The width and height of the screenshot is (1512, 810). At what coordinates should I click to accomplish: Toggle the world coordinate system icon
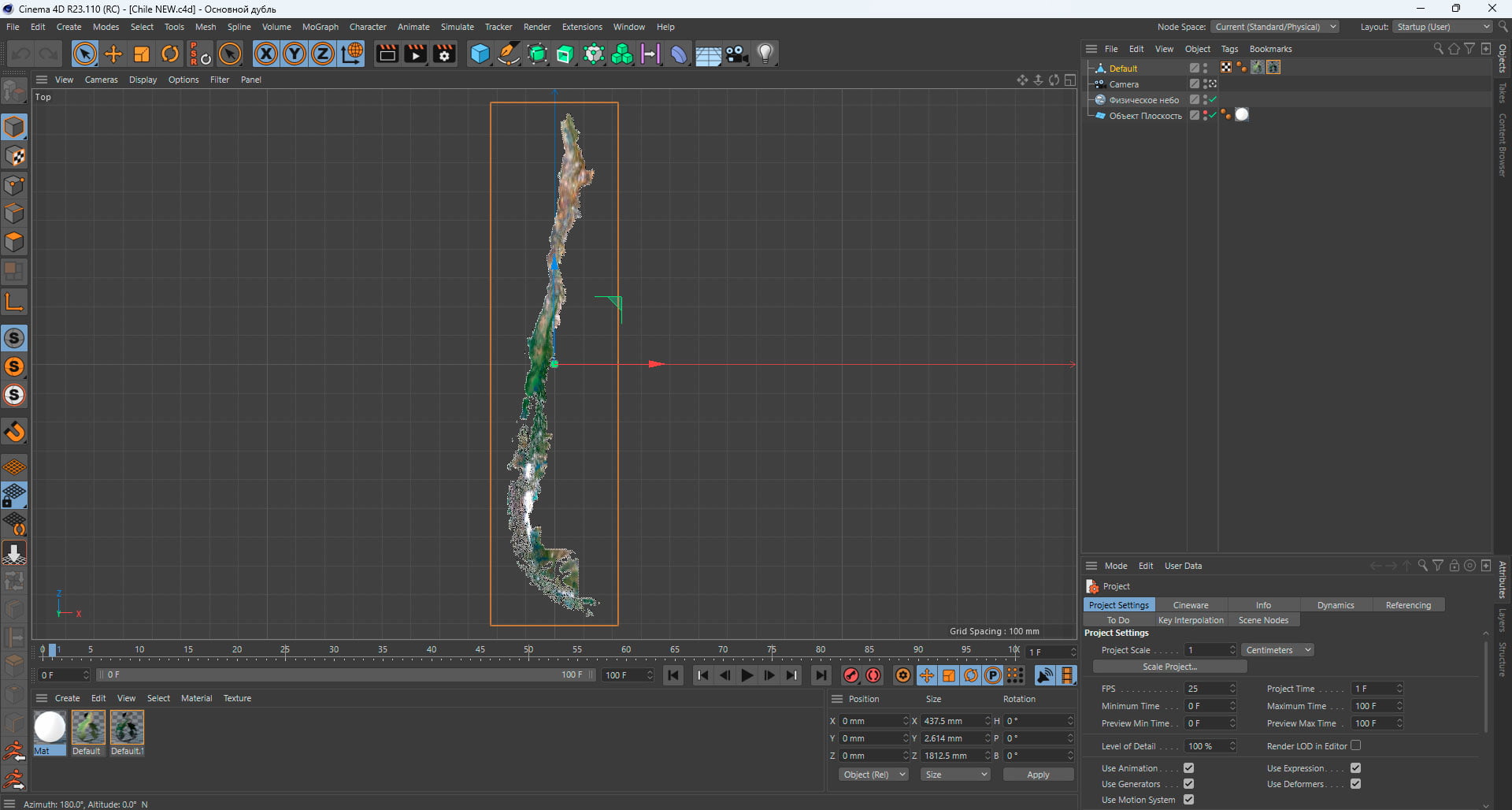351,54
